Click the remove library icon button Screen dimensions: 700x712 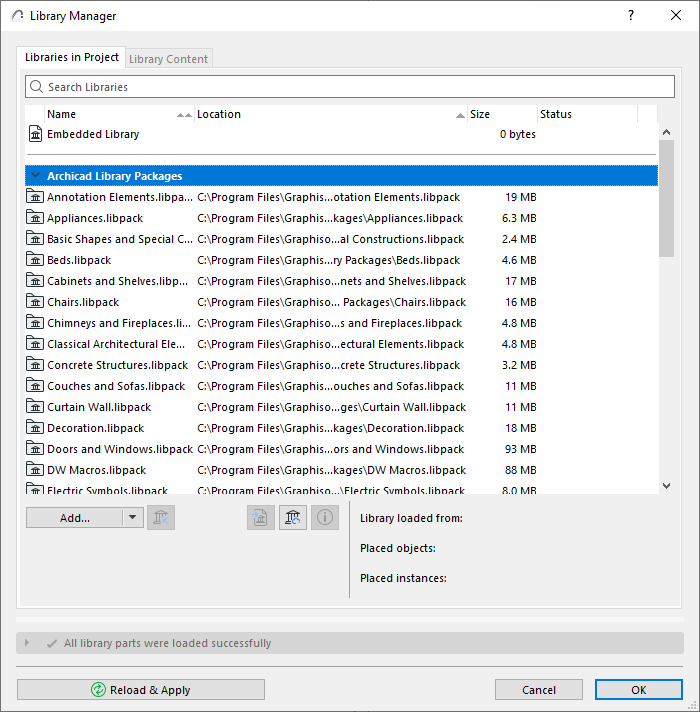point(161,517)
